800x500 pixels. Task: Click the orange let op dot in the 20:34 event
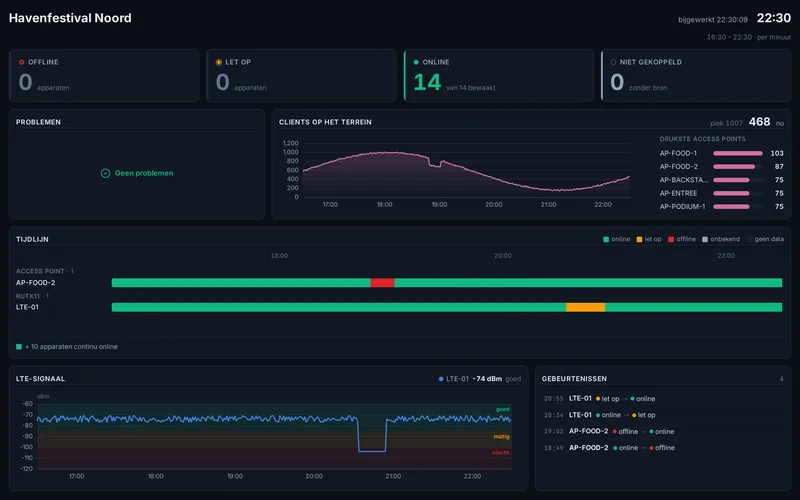click(x=634, y=415)
